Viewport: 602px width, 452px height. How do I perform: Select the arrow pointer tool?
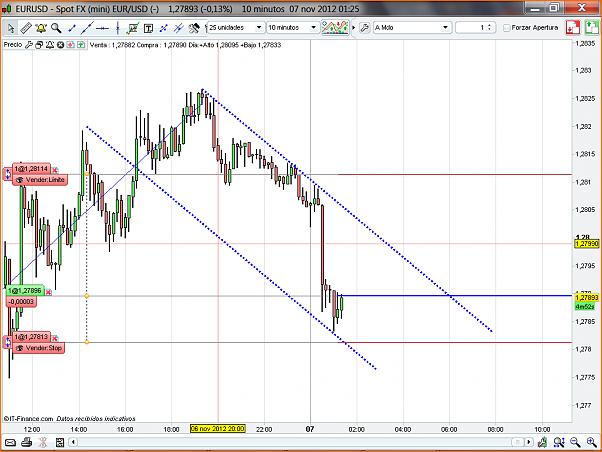click(x=11, y=28)
